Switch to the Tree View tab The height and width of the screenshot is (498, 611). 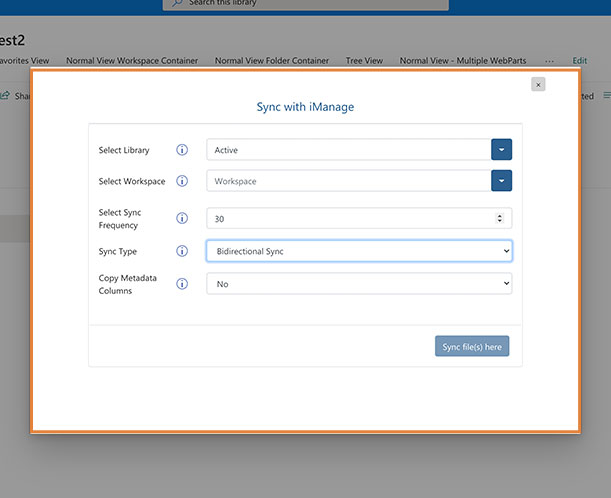[364, 61]
